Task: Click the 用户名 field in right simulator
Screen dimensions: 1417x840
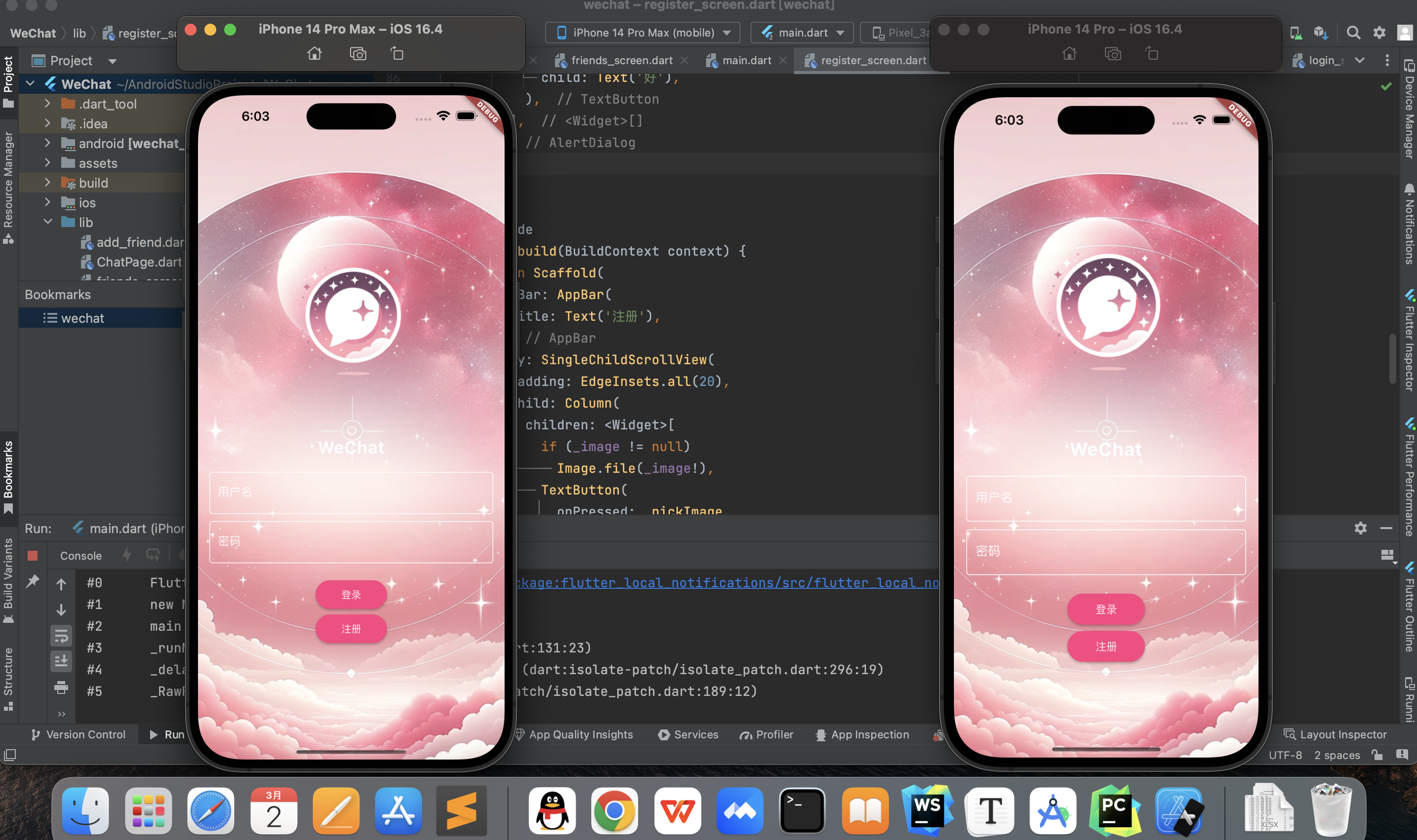Action: point(1105,498)
